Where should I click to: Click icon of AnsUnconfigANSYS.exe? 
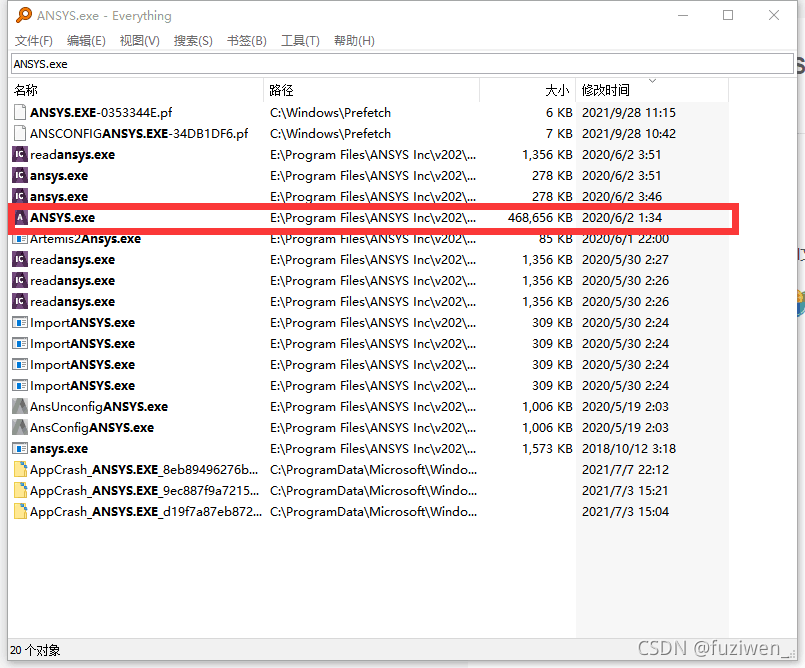coord(20,406)
